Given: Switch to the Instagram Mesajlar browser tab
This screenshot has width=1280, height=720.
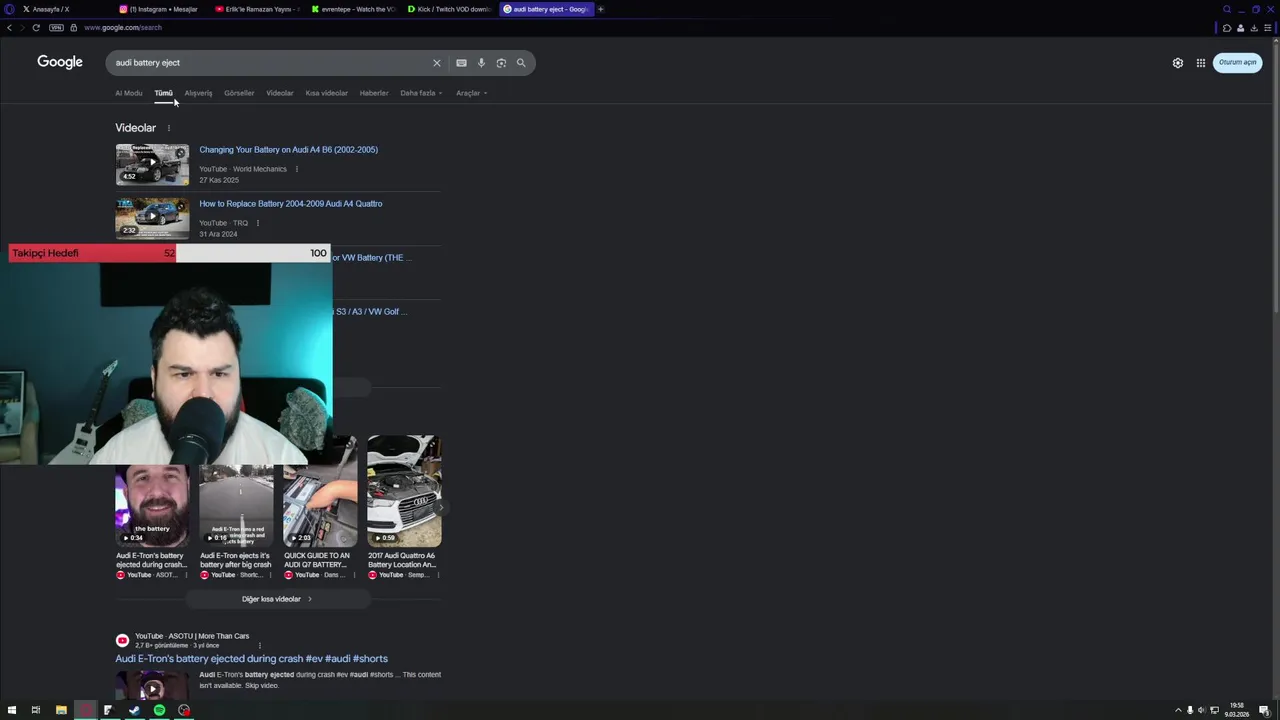Looking at the screenshot, I should point(159,9).
